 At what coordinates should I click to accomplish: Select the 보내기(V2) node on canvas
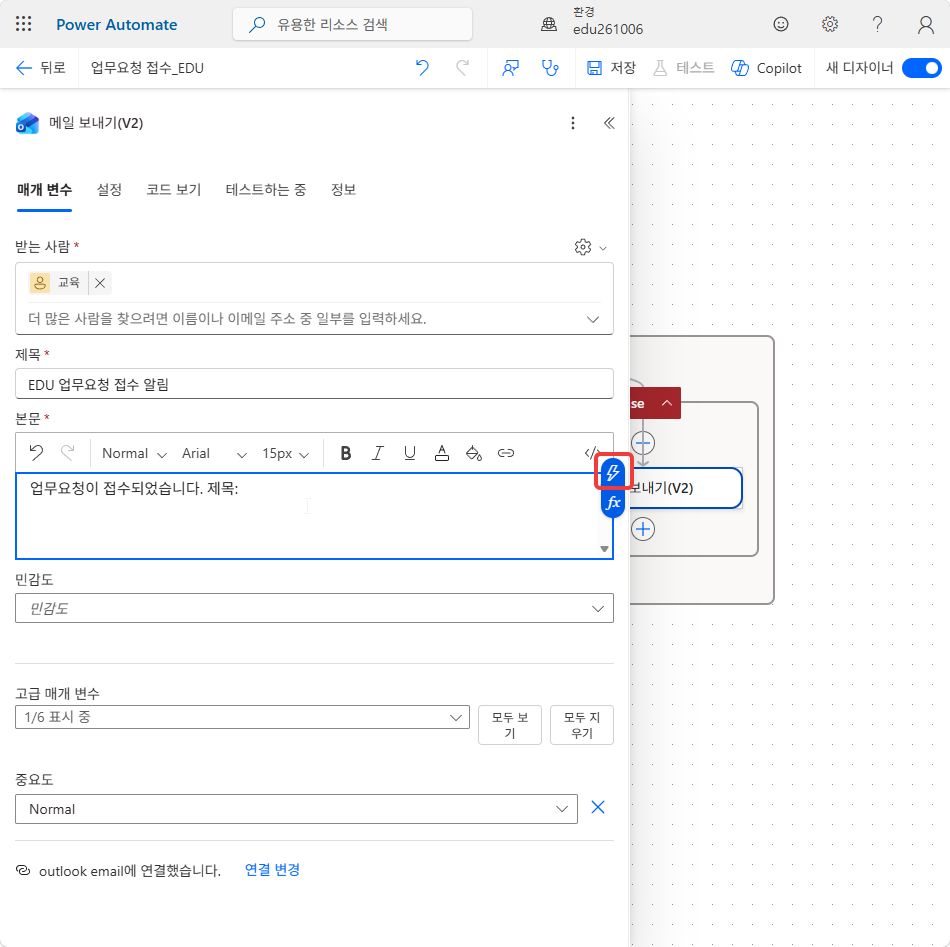click(685, 488)
